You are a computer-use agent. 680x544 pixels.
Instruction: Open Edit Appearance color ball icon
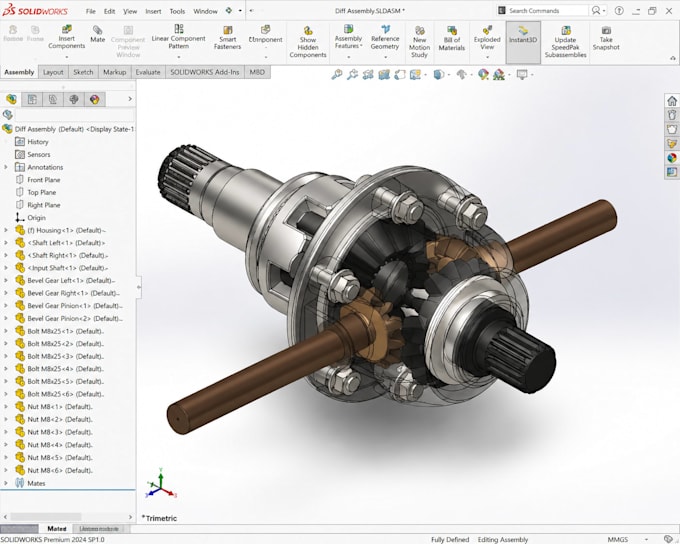pyautogui.click(x=483, y=75)
